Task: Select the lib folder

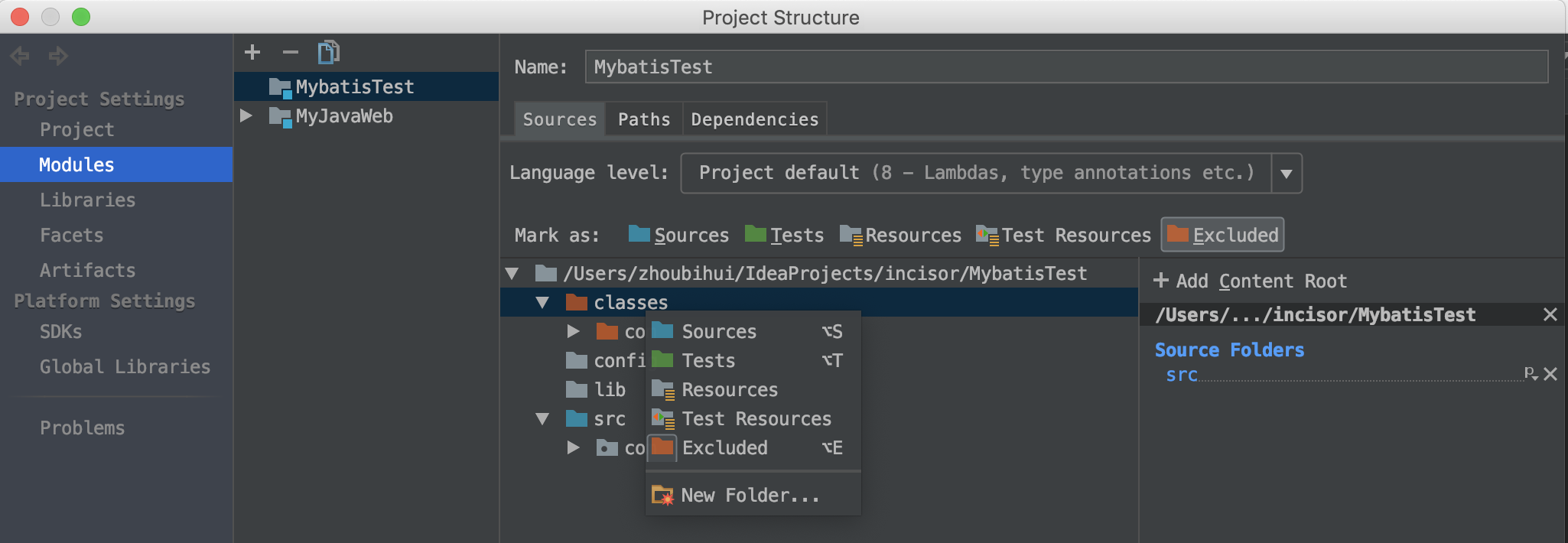Action: tap(596, 389)
